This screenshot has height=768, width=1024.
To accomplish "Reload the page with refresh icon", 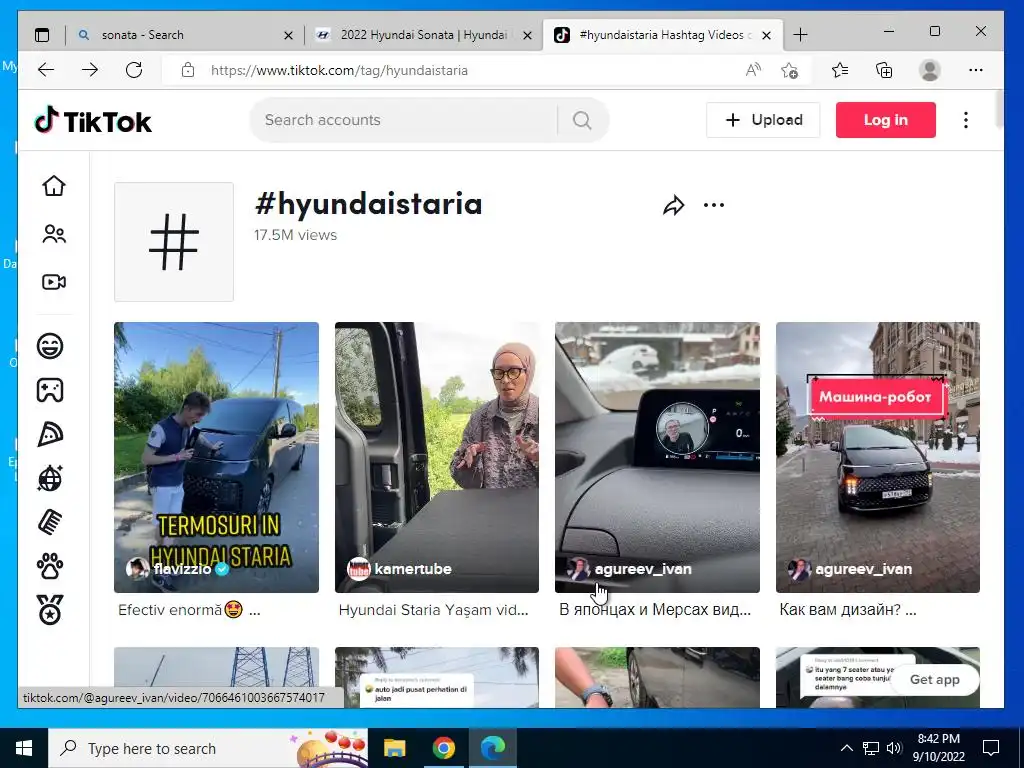I will (x=134, y=70).
